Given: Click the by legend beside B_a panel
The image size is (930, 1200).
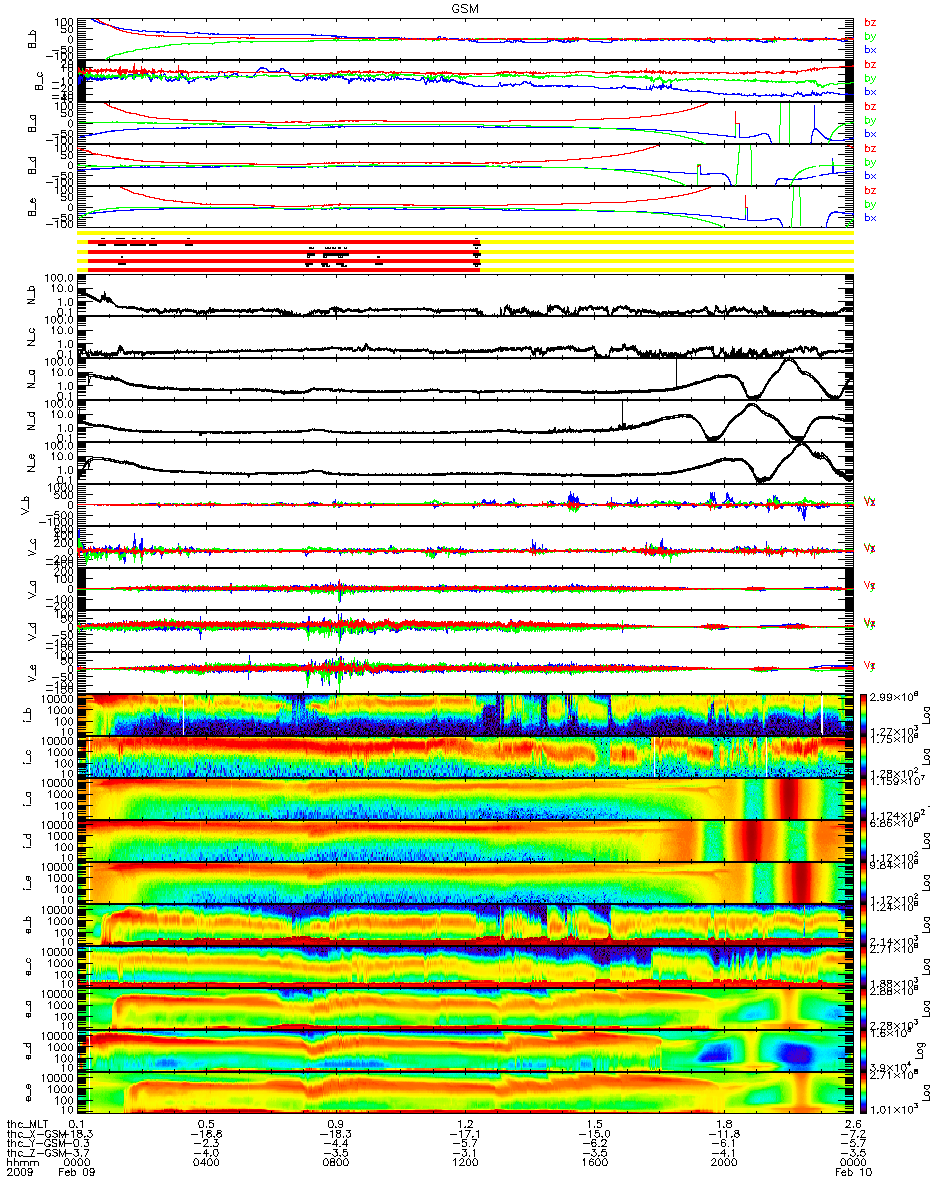Looking at the screenshot, I should [869, 120].
